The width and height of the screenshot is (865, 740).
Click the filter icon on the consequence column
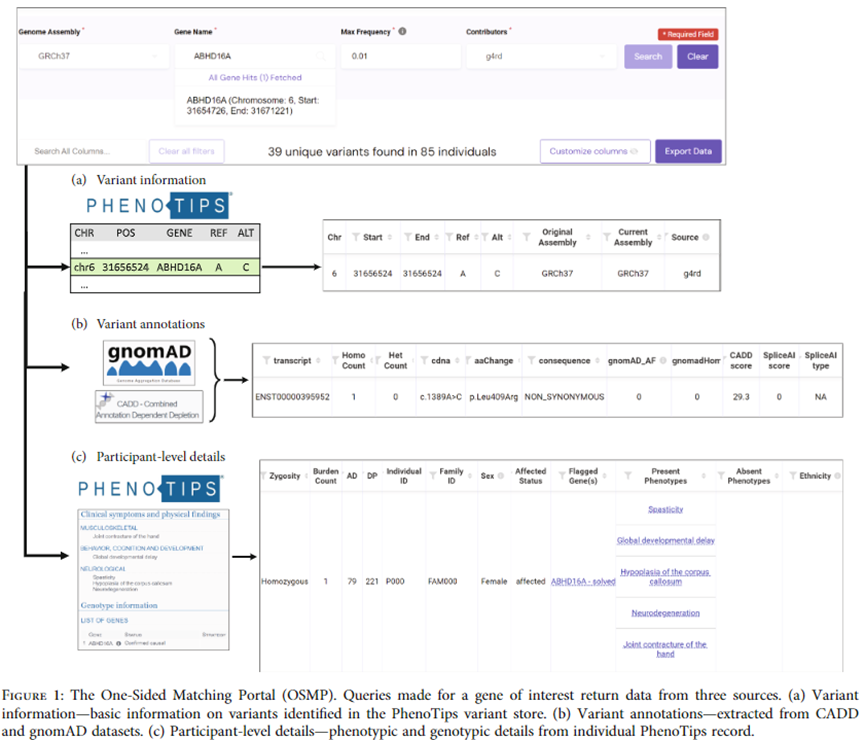[x=531, y=361]
